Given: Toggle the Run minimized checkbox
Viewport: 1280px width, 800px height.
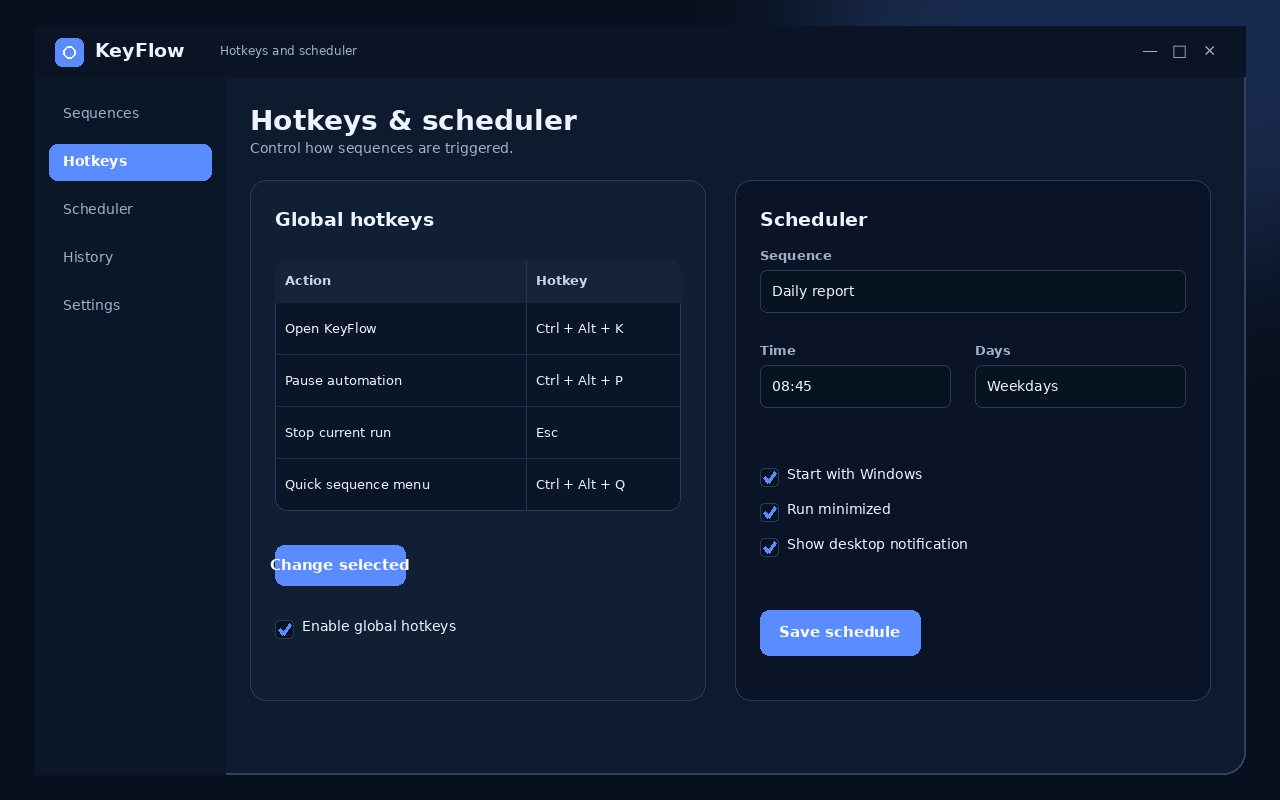Looking at the screenshot, I should pos(769,512).
